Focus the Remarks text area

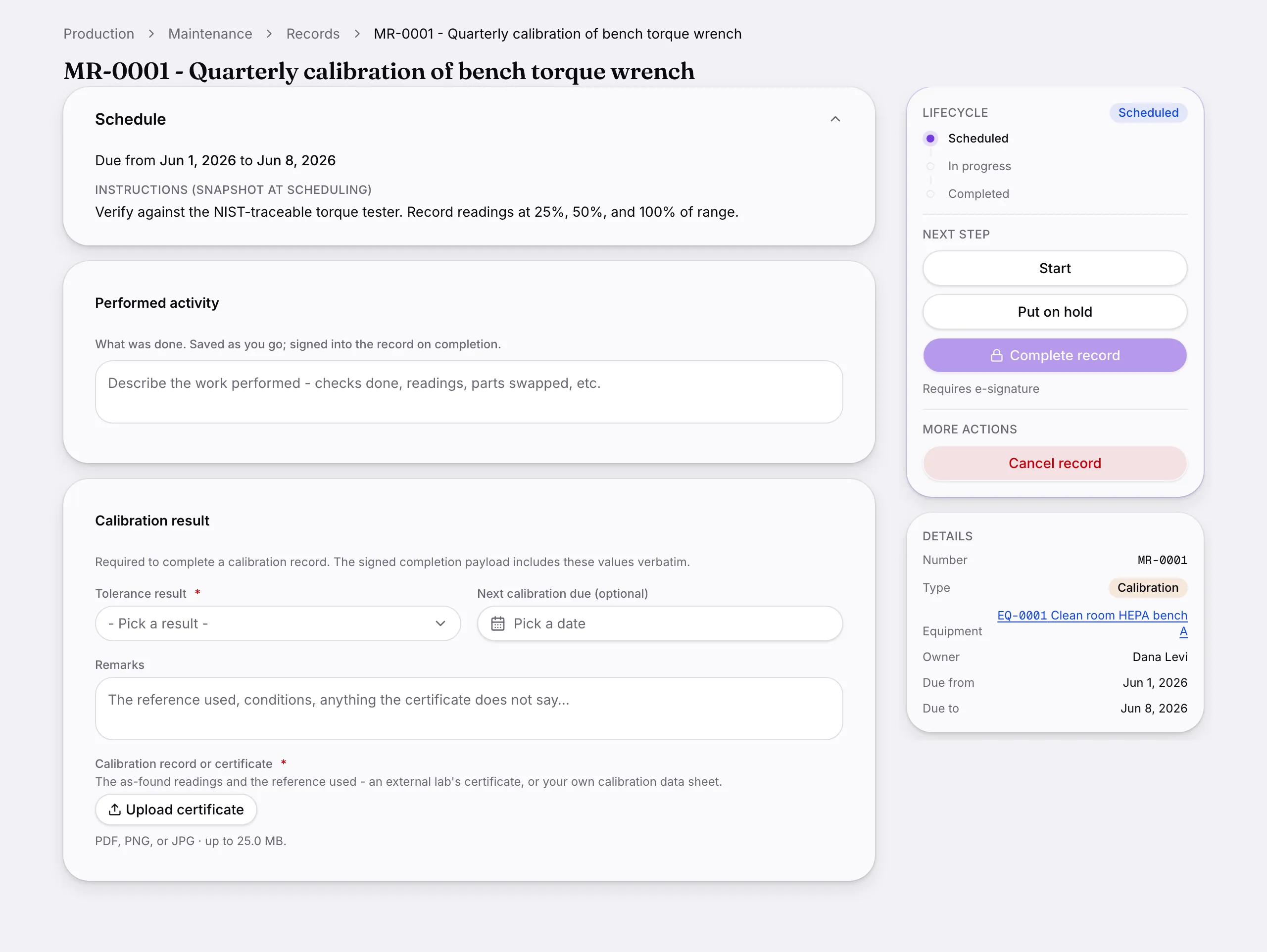click(469, 709)
